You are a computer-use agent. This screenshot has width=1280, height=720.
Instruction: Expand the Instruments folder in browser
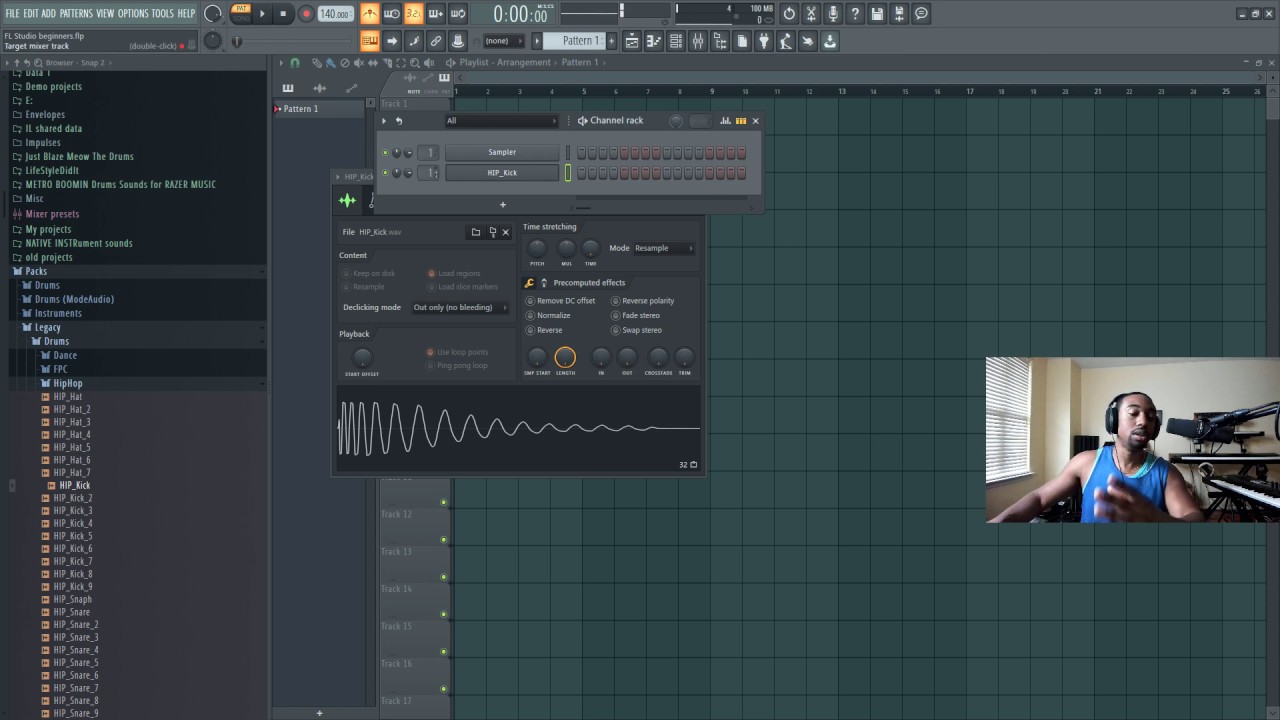pyautogui.click(x=58, y=313)
